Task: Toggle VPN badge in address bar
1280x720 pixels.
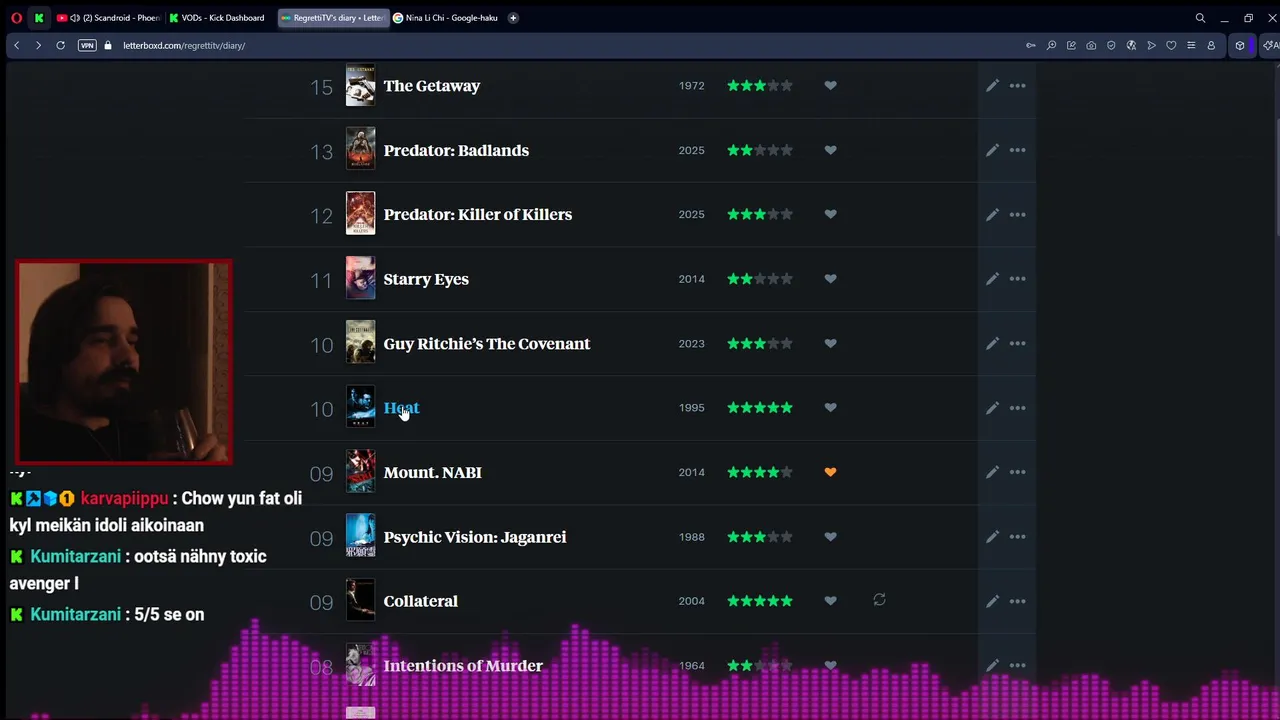Action: [x=87, y=45]
